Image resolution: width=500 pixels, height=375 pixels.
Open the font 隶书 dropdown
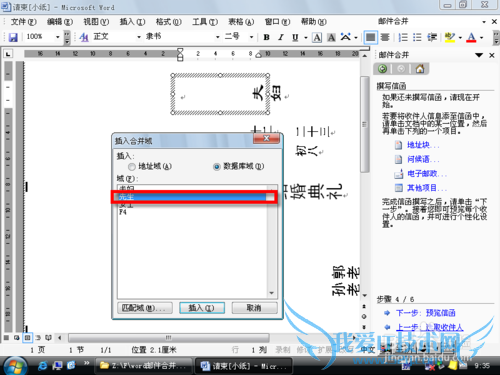(x=218, y=37)
